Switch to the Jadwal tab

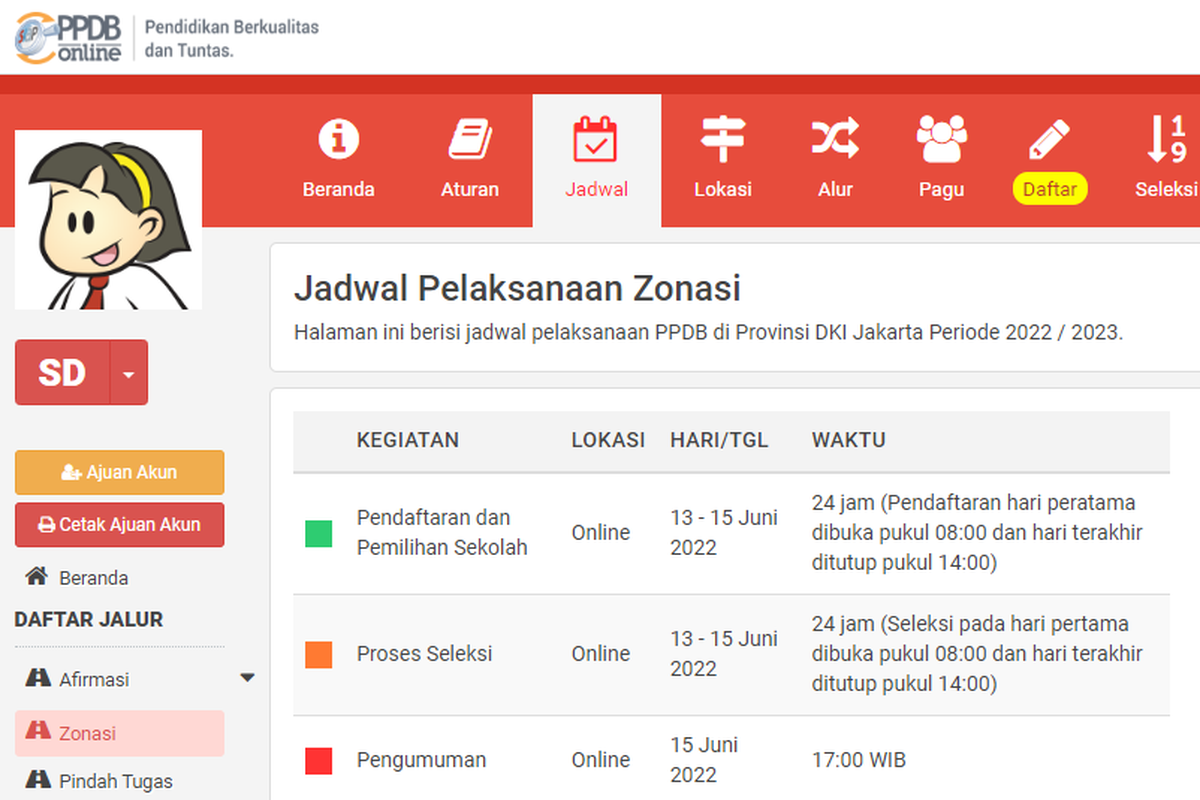click(x=596, y=160)
